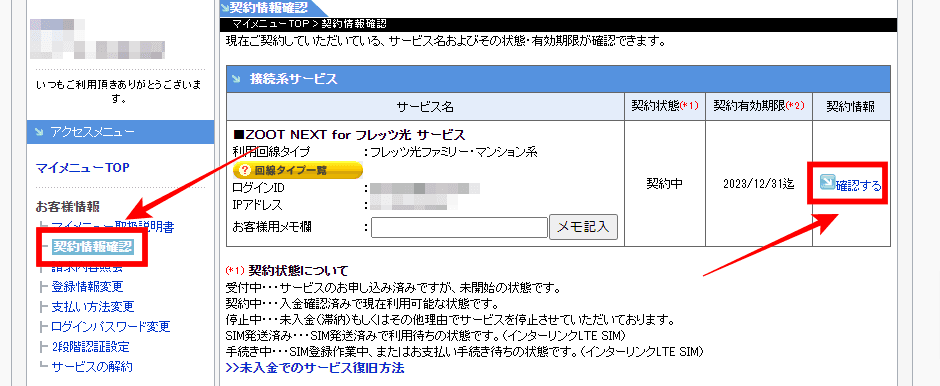This screenshot has height=386, width=940.
Task: Open ログインパスワード変更 sidebar link
Action: point(111,327)
